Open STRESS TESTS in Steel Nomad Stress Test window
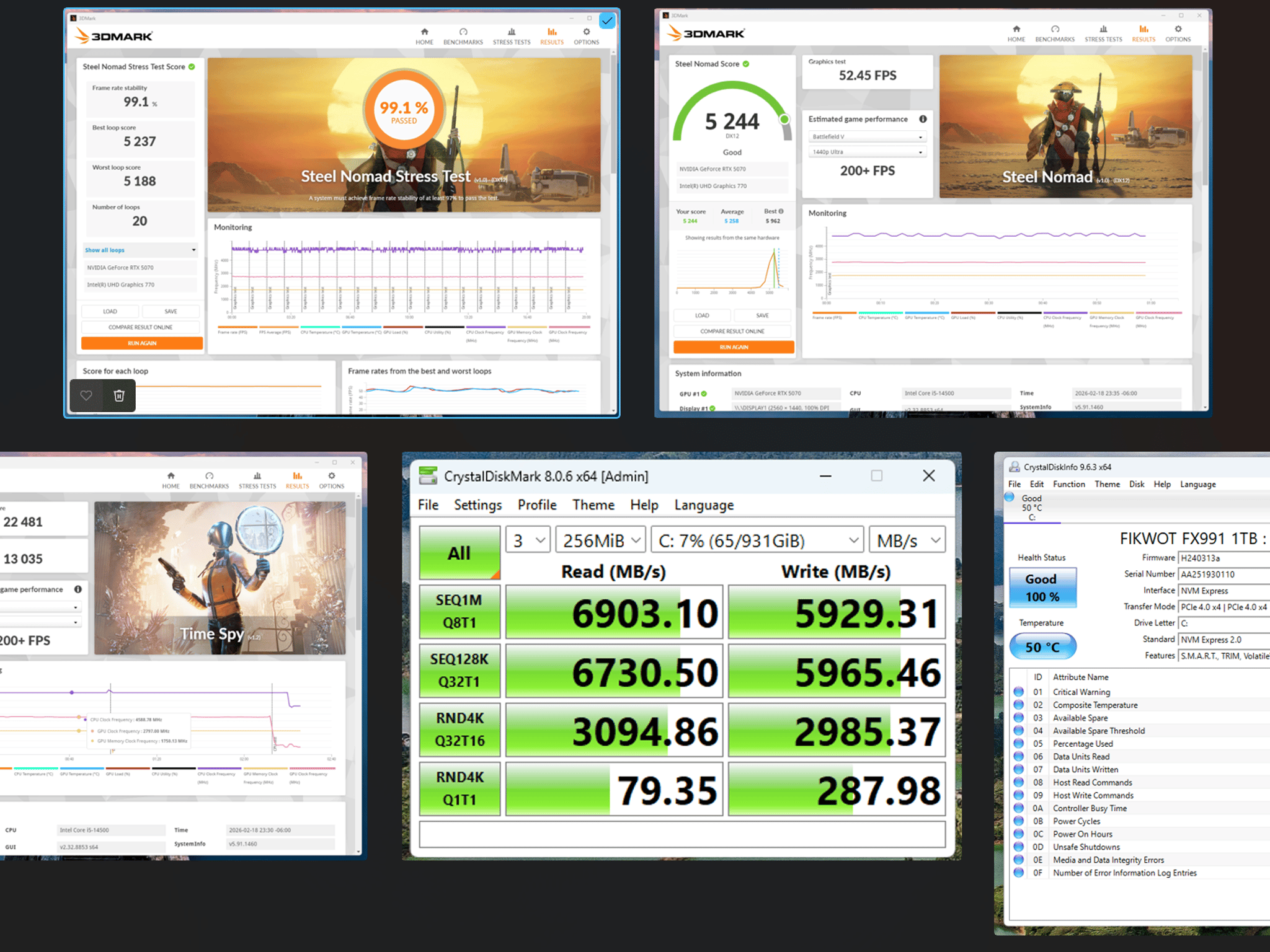Screen dimensions: 1270x952 coord(512,36)
